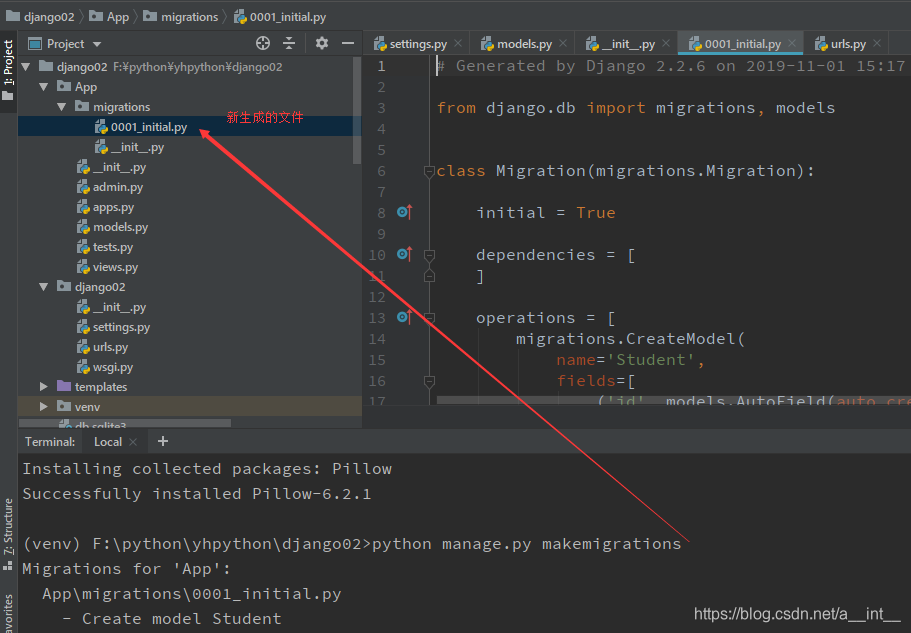Viewport: 911px width, 633px height.
Task: Click 'makemigrations' text in terminal
Action: pos(611,544)
